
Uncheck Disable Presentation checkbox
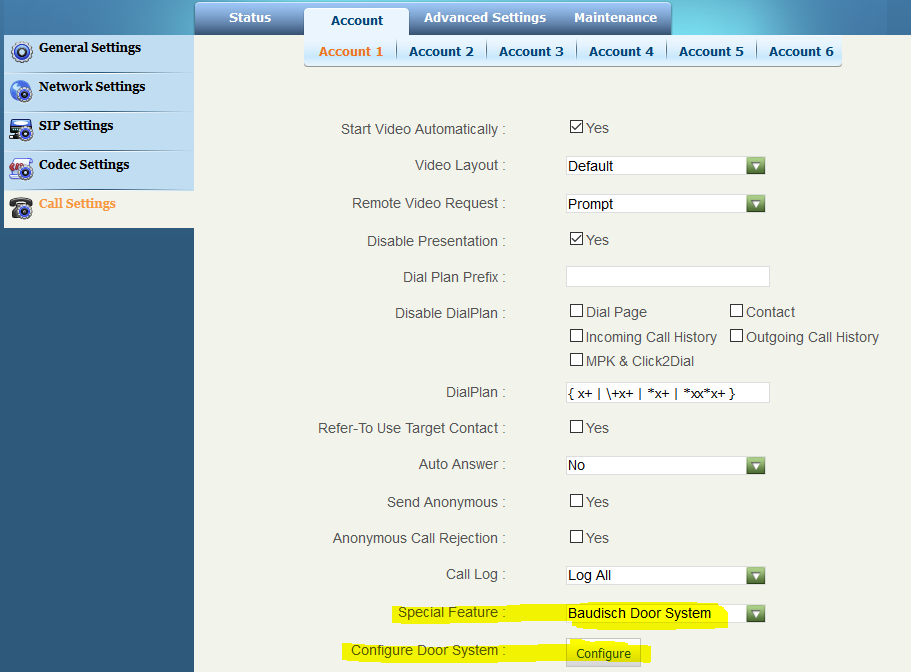[x=576, y=239]
